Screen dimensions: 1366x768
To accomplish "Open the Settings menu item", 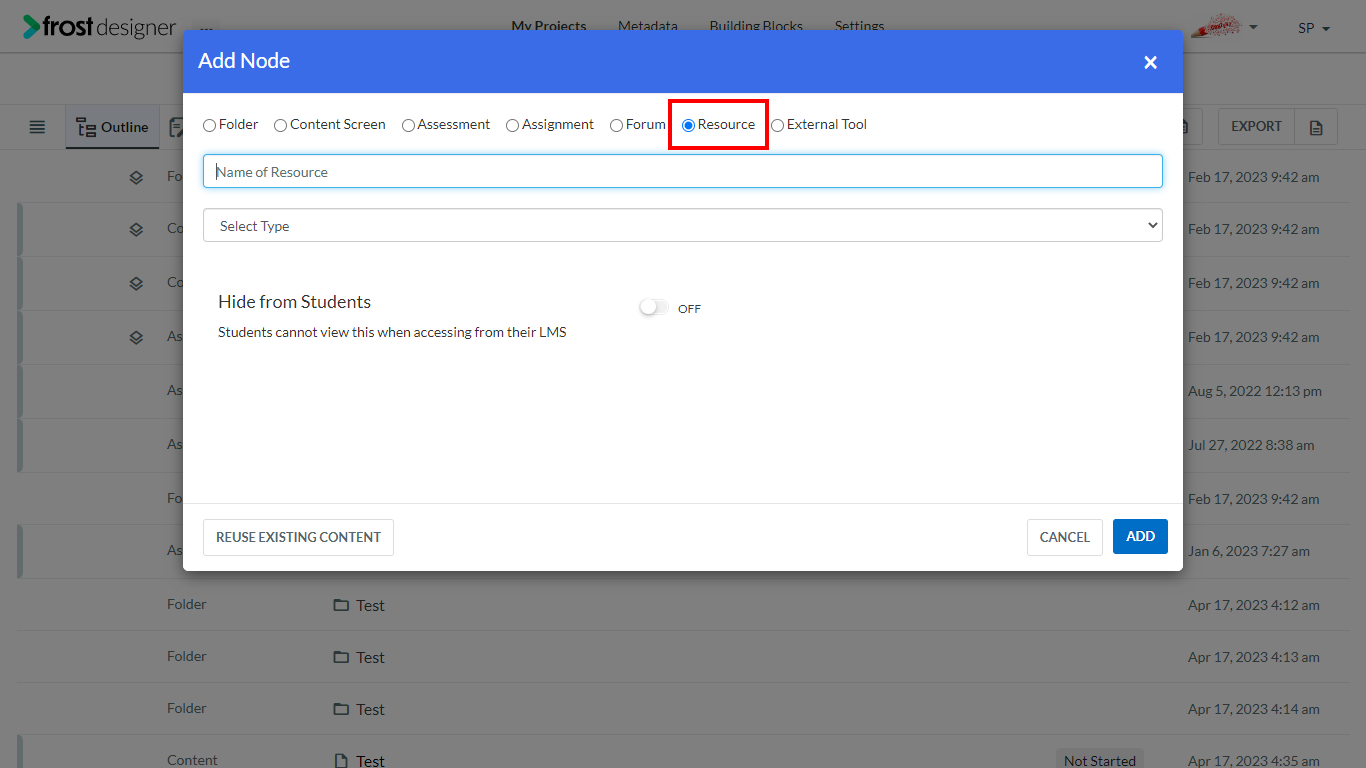I will point(859,26).
